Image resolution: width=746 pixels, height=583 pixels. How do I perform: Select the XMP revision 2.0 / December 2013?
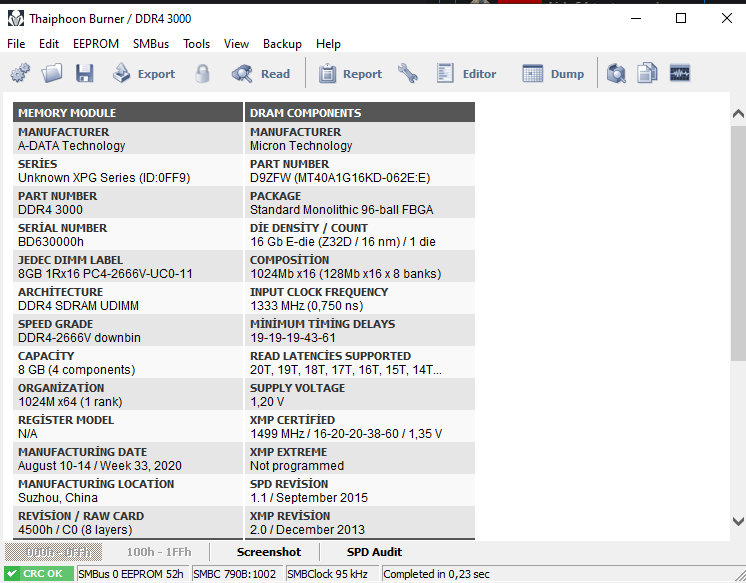coord(307,530)
